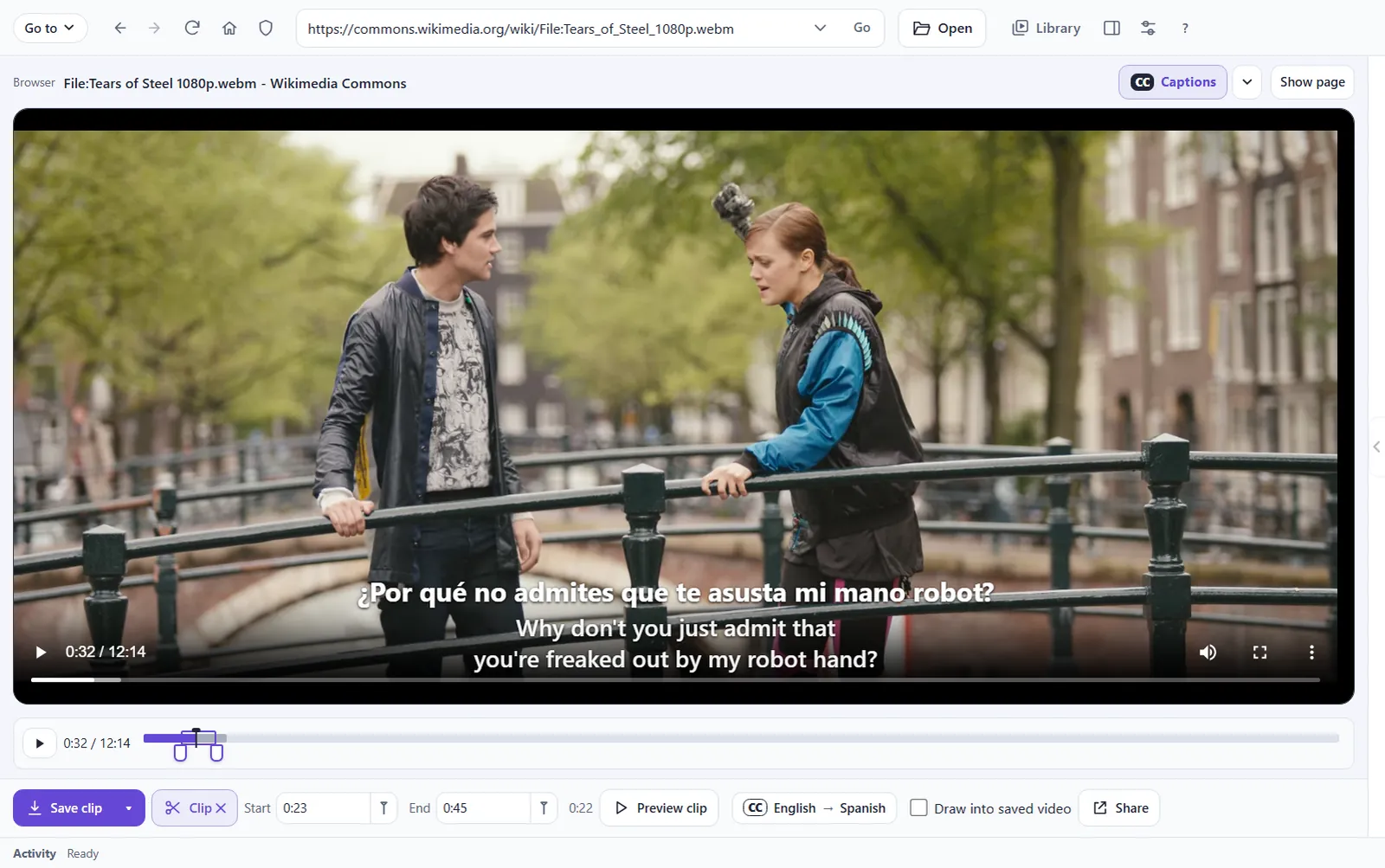Toggle the side panel layout icon
The image size is (1385, 868).
[x=1112, y=29]
